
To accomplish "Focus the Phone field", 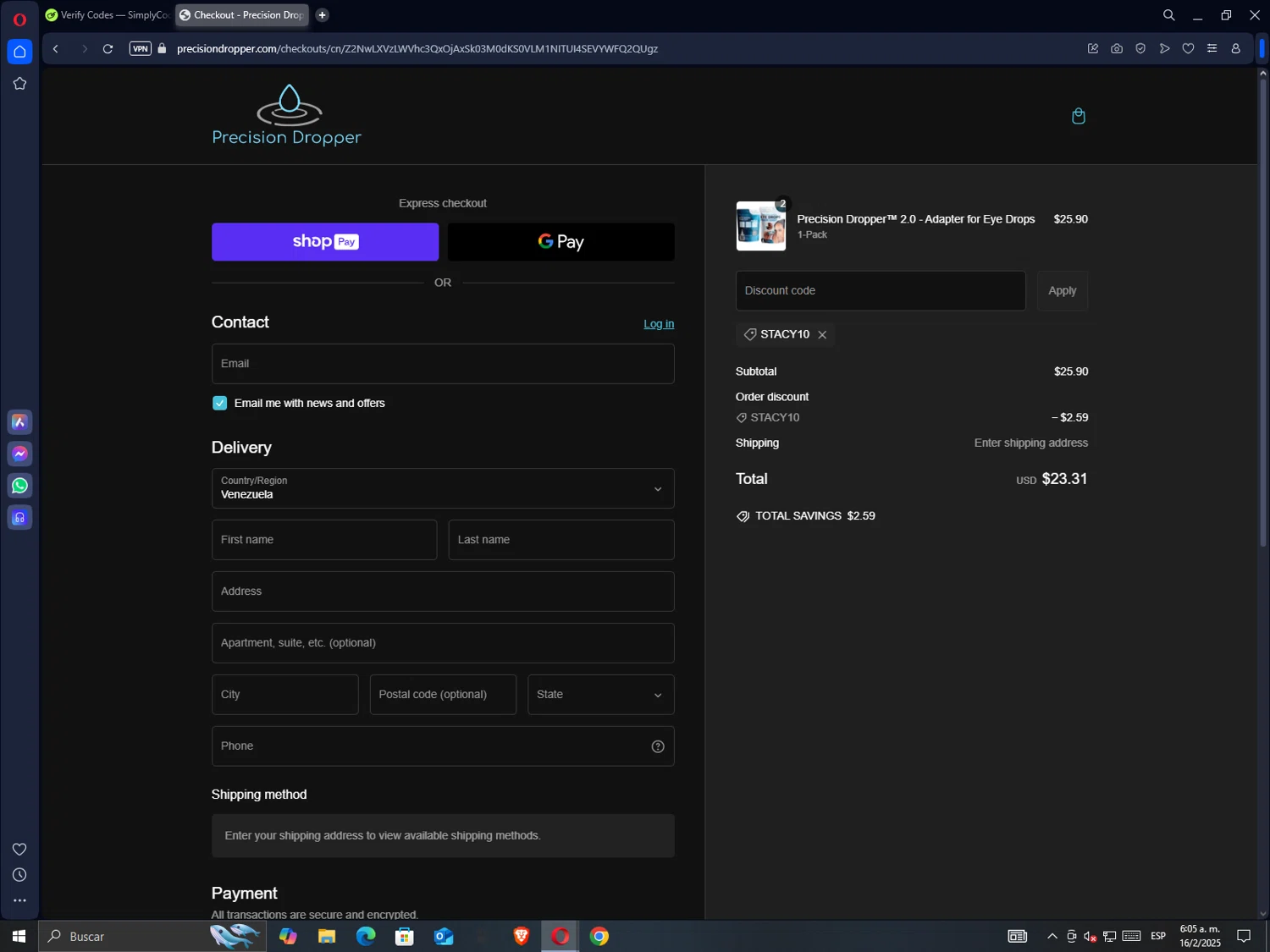I will [443, 746].
